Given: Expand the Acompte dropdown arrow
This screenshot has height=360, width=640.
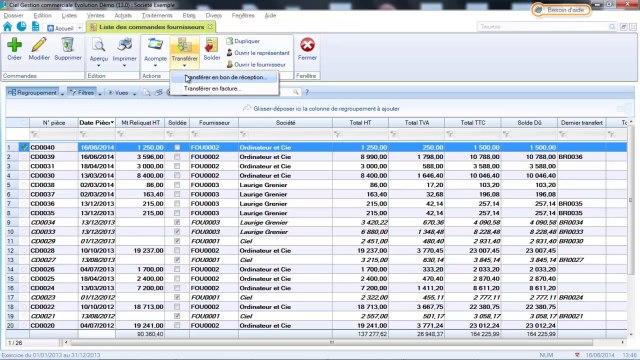Looking at the screenshot, I should pos(156,66).
